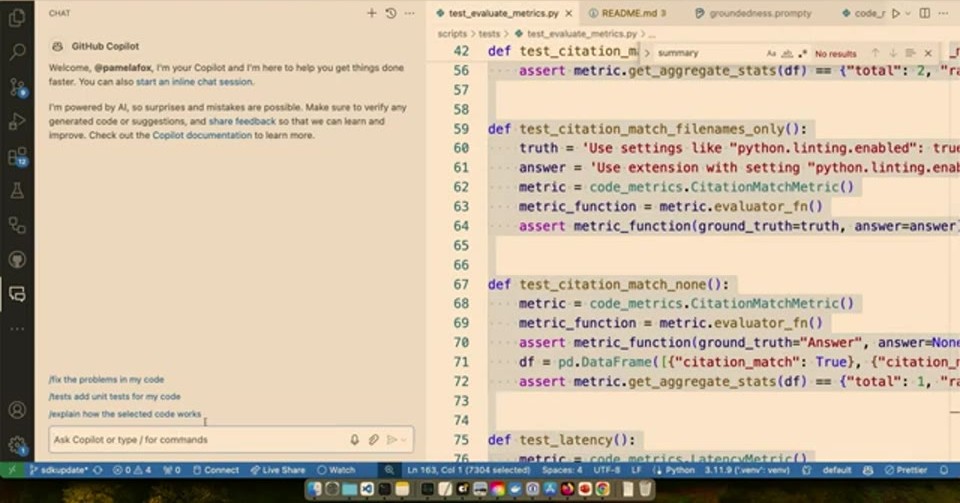Click the UTF-8 encoding status
The width and height of the screenshot is (960, 503).
coord(607,470)
